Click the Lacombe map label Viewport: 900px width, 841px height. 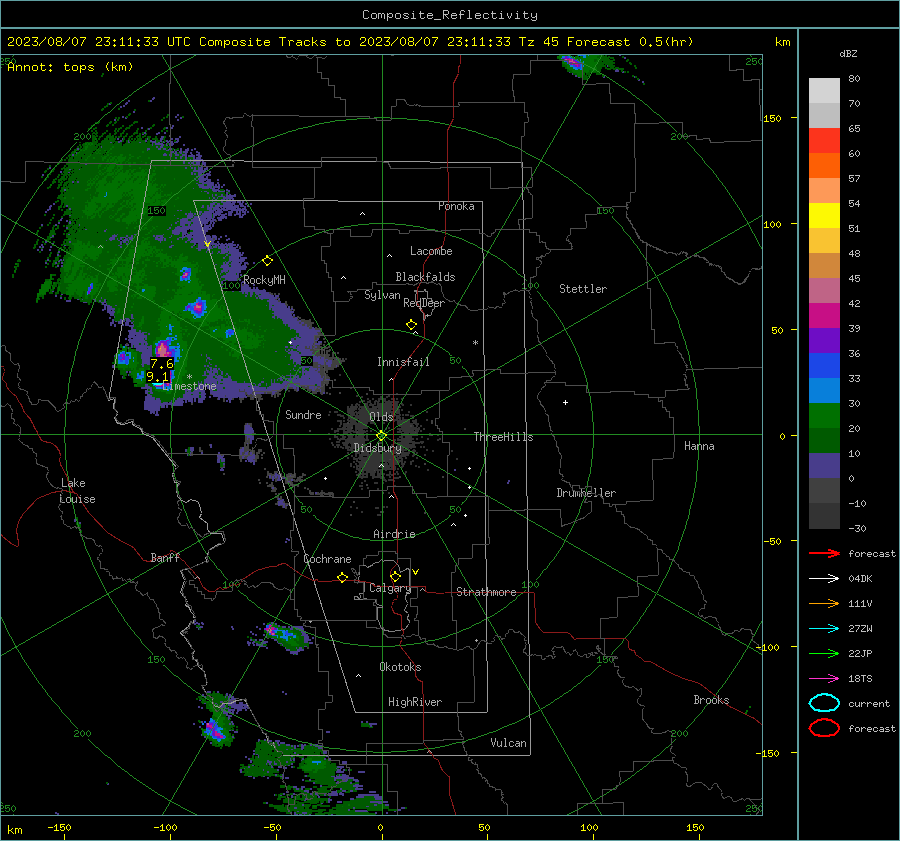431,251
